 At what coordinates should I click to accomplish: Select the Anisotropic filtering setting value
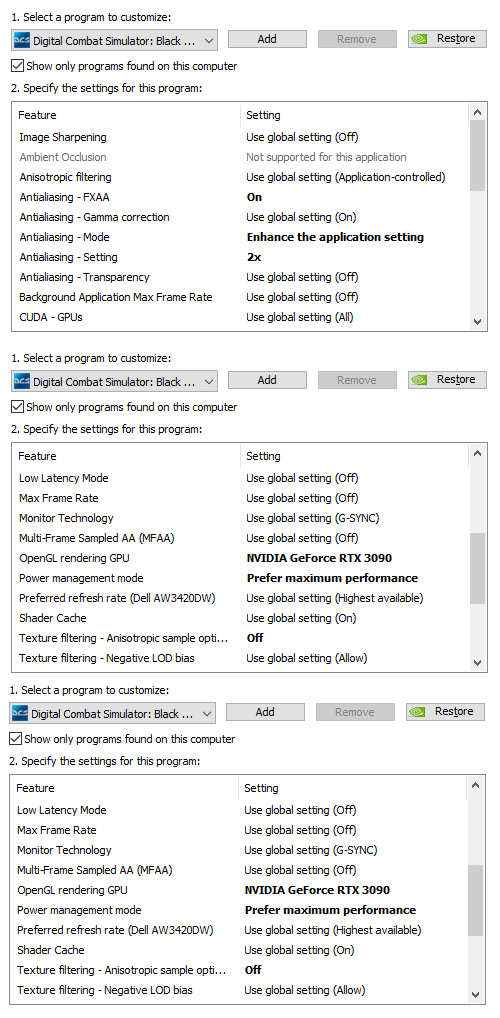point(345,177)
